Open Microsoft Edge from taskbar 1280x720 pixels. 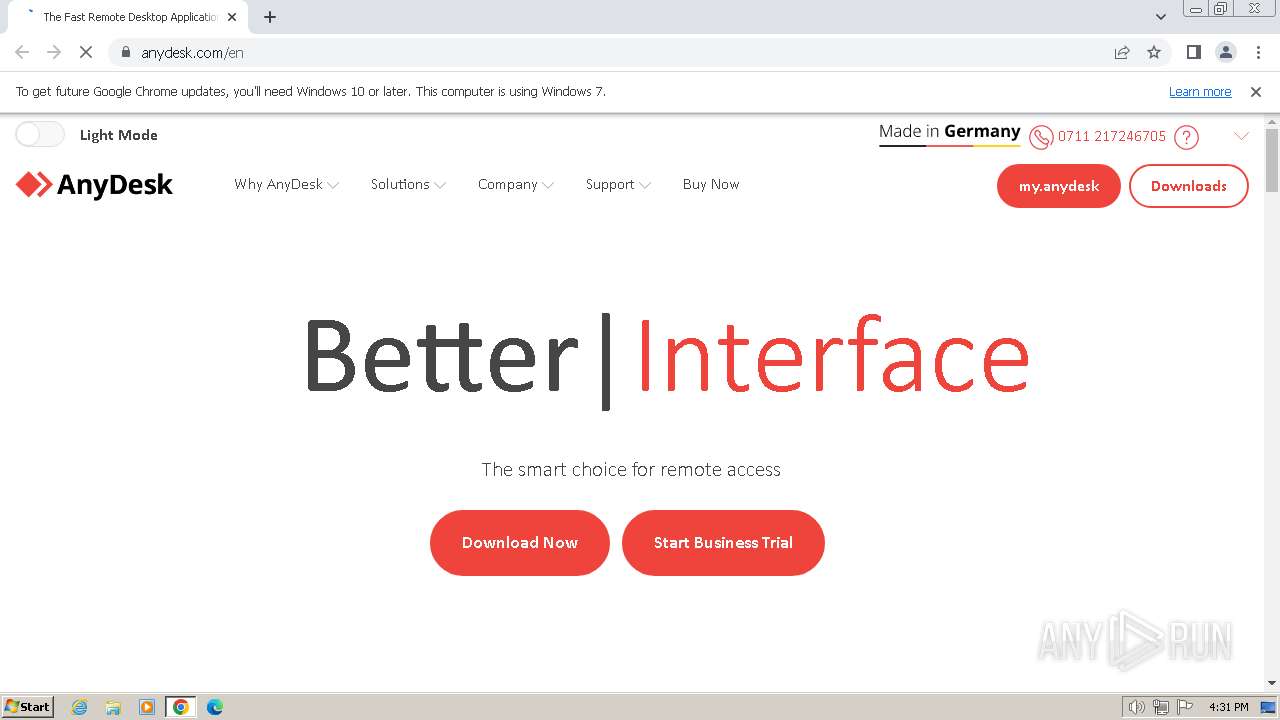pyautogui.click(x=215, y=707)
